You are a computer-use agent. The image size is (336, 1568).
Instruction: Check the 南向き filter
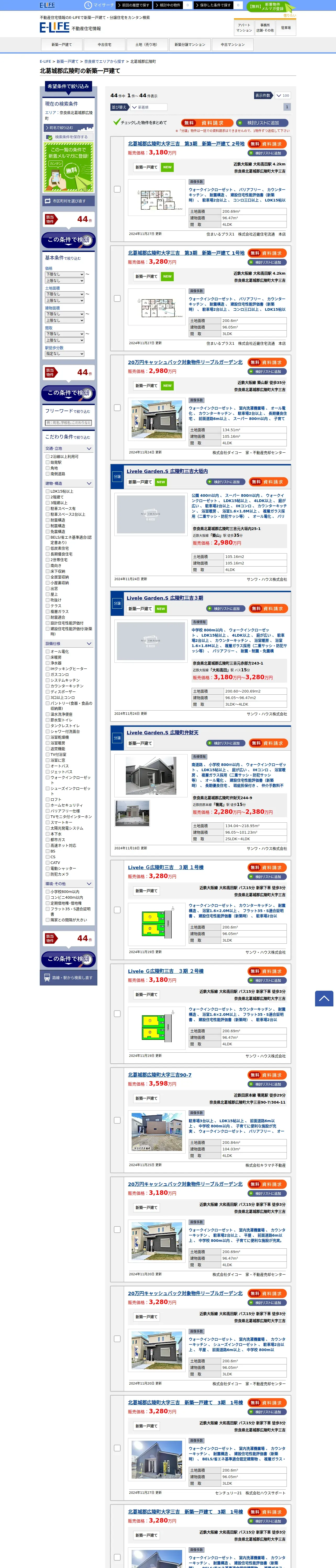(48, 566)
